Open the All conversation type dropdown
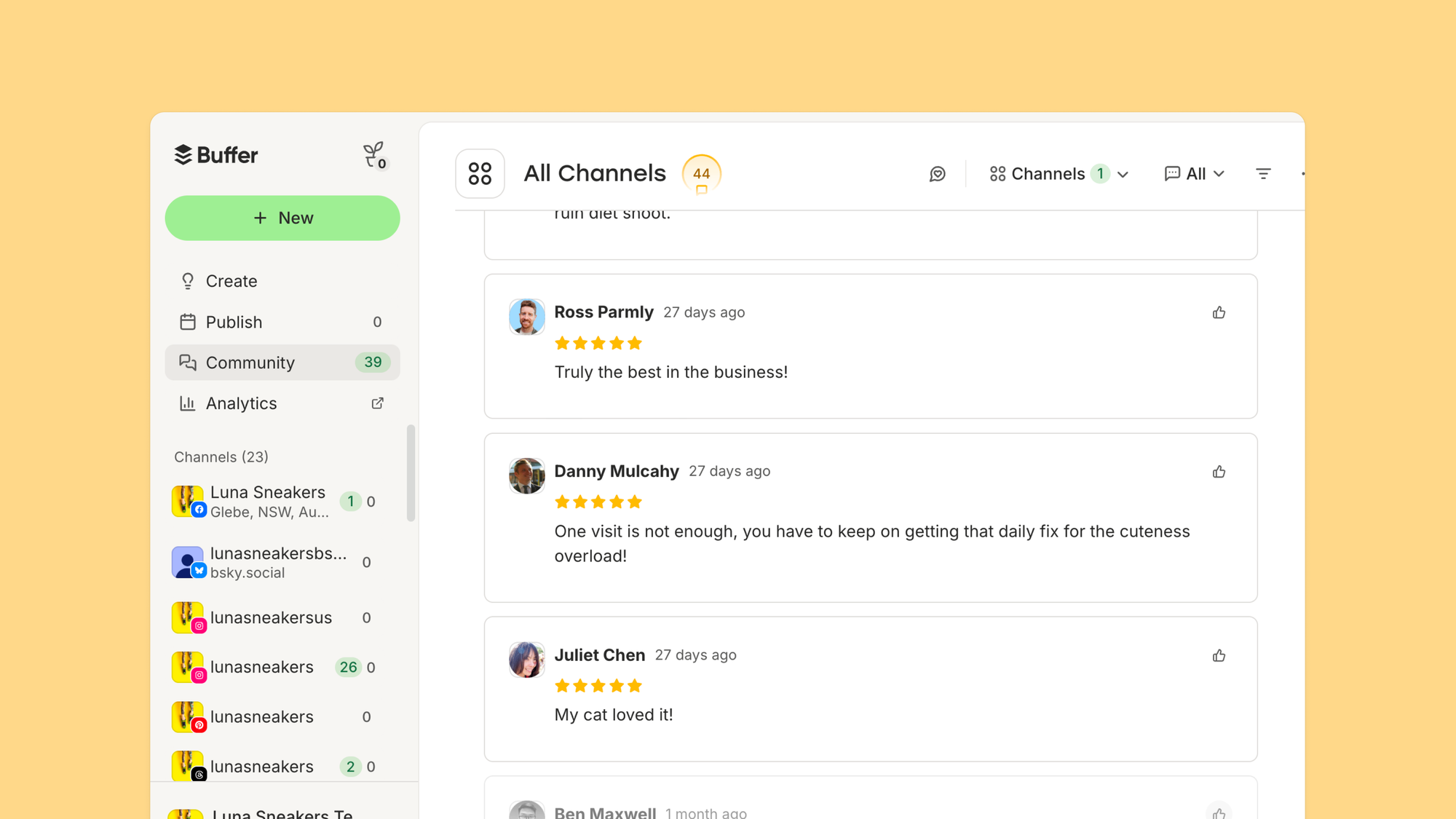The width and height of the screenshot is (1456, 819). click(1194, 173)
